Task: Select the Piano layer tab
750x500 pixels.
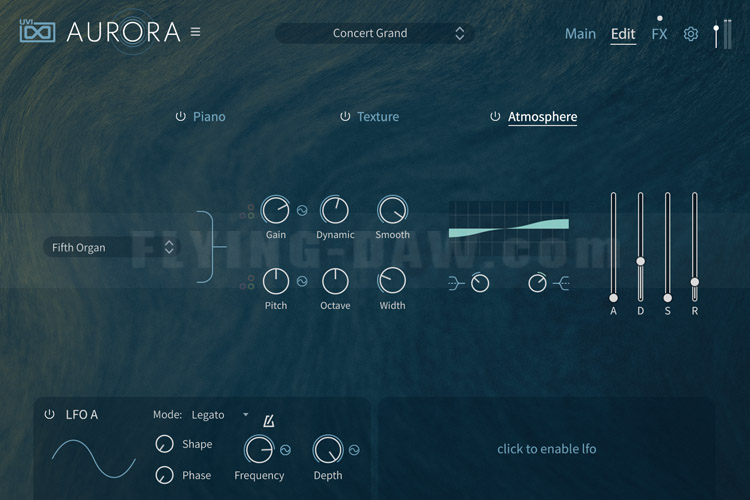Action: pos(209,117)
